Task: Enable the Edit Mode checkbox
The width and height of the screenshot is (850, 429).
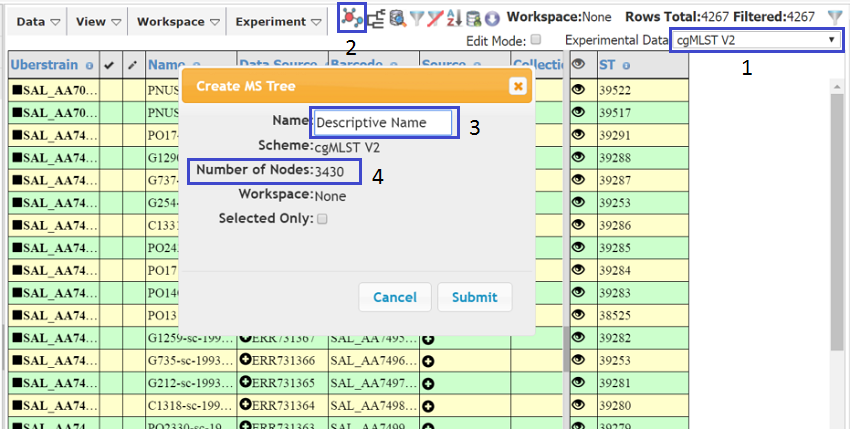Action: click(536, 39)
